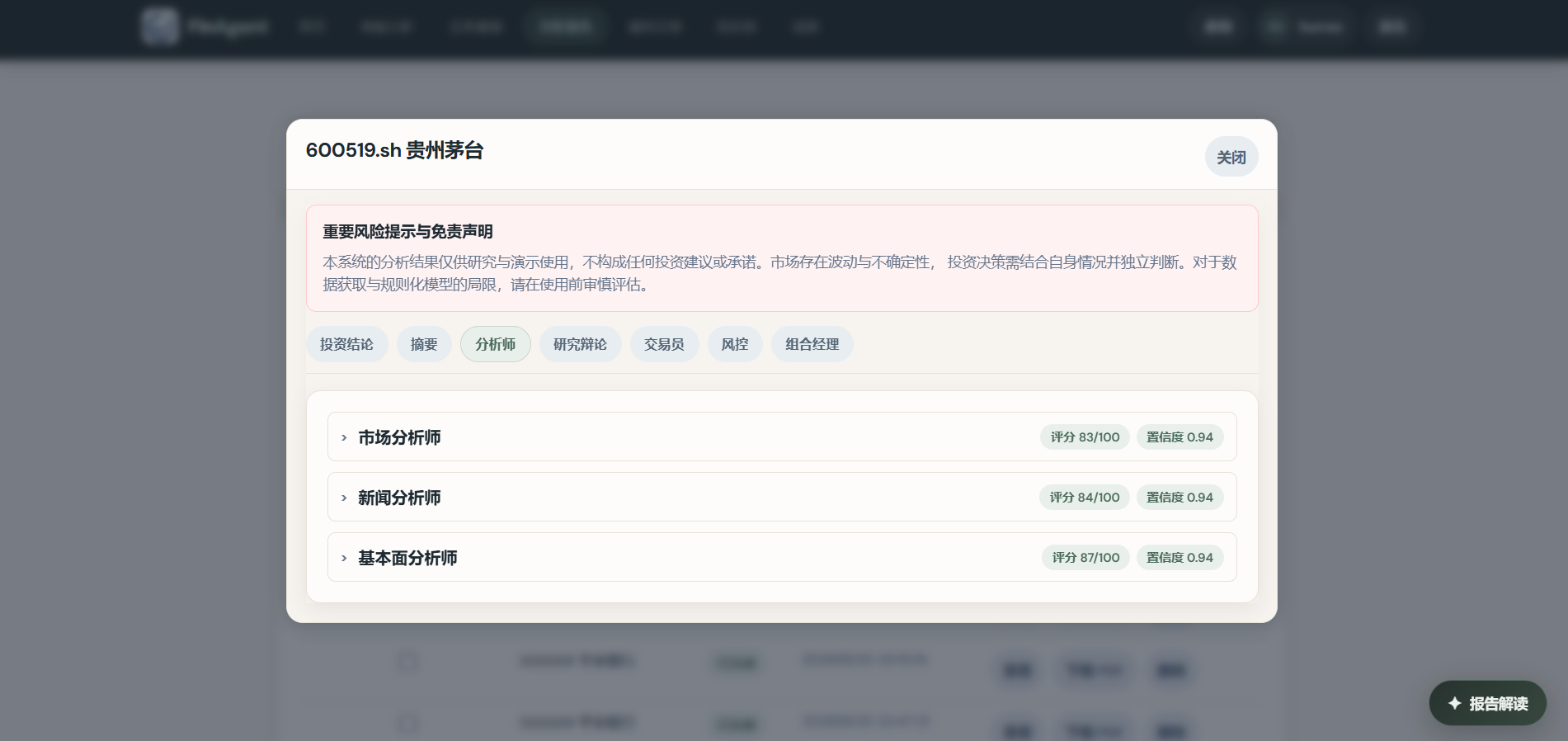Click the disclaimer paragraph starting 本系统的分析结果

click(779, 273)
